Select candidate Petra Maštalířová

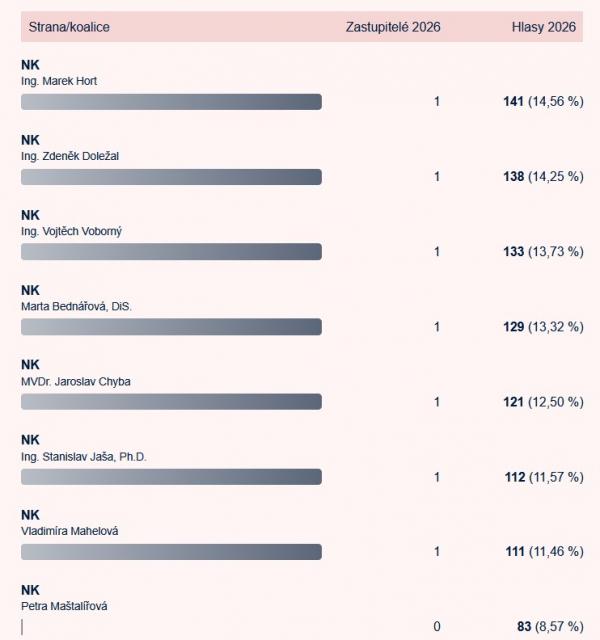64,606
